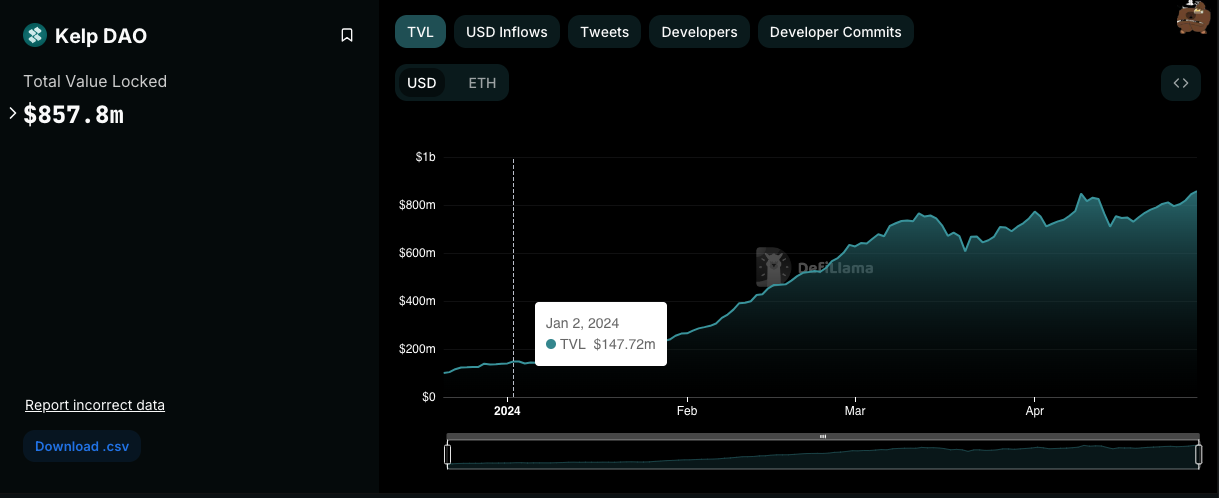Viewport: 1219px width, 498px height.
Task: Click the $800m y-axis label
Action: [x=419, y=205]
